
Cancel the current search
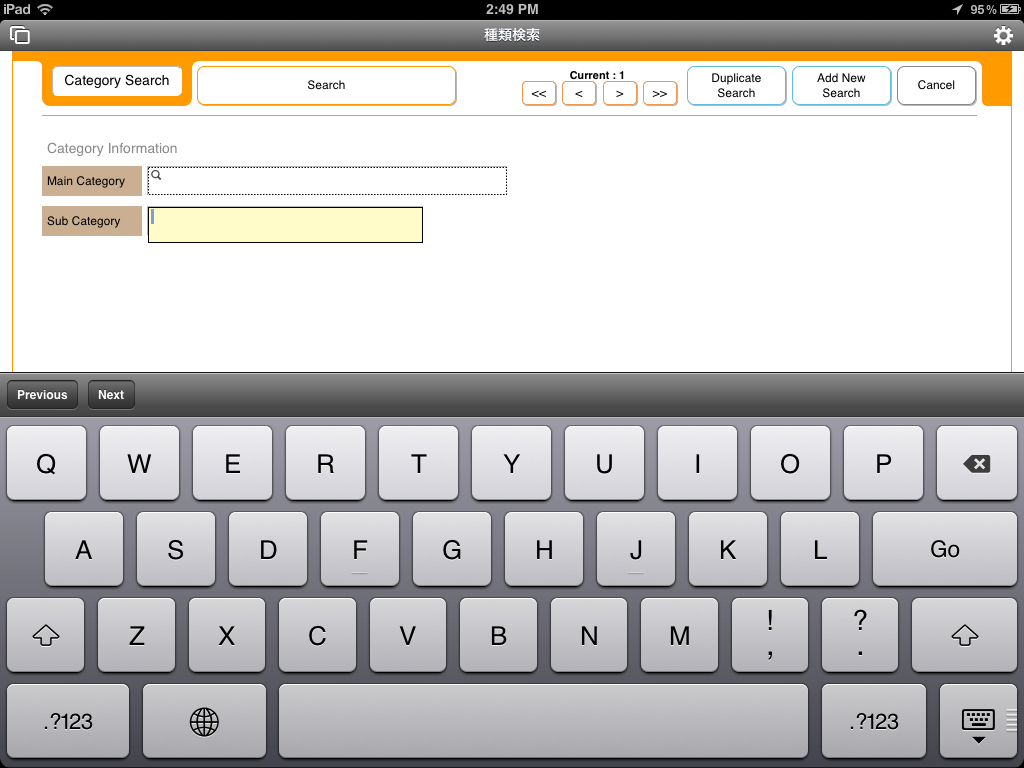936,85
